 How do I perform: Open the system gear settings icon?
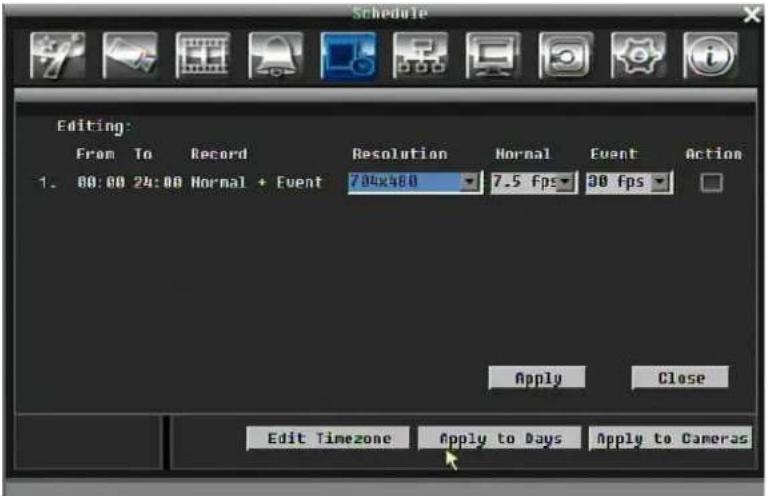[638, 56]
